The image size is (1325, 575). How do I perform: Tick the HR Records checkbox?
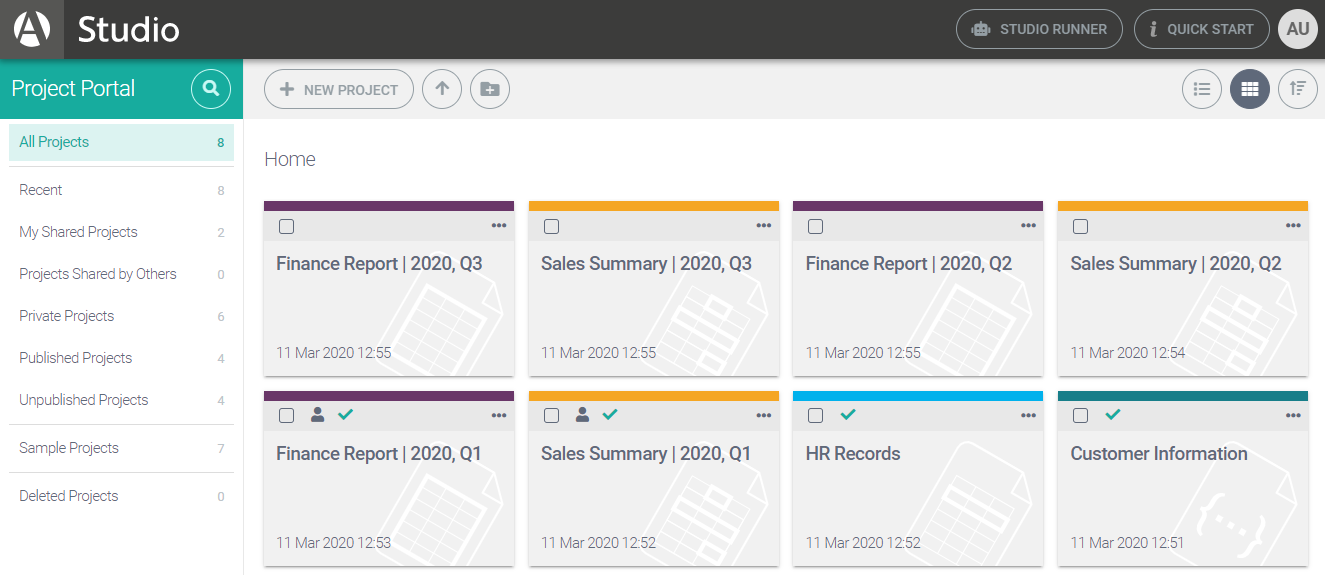click(x=816, y=416)
